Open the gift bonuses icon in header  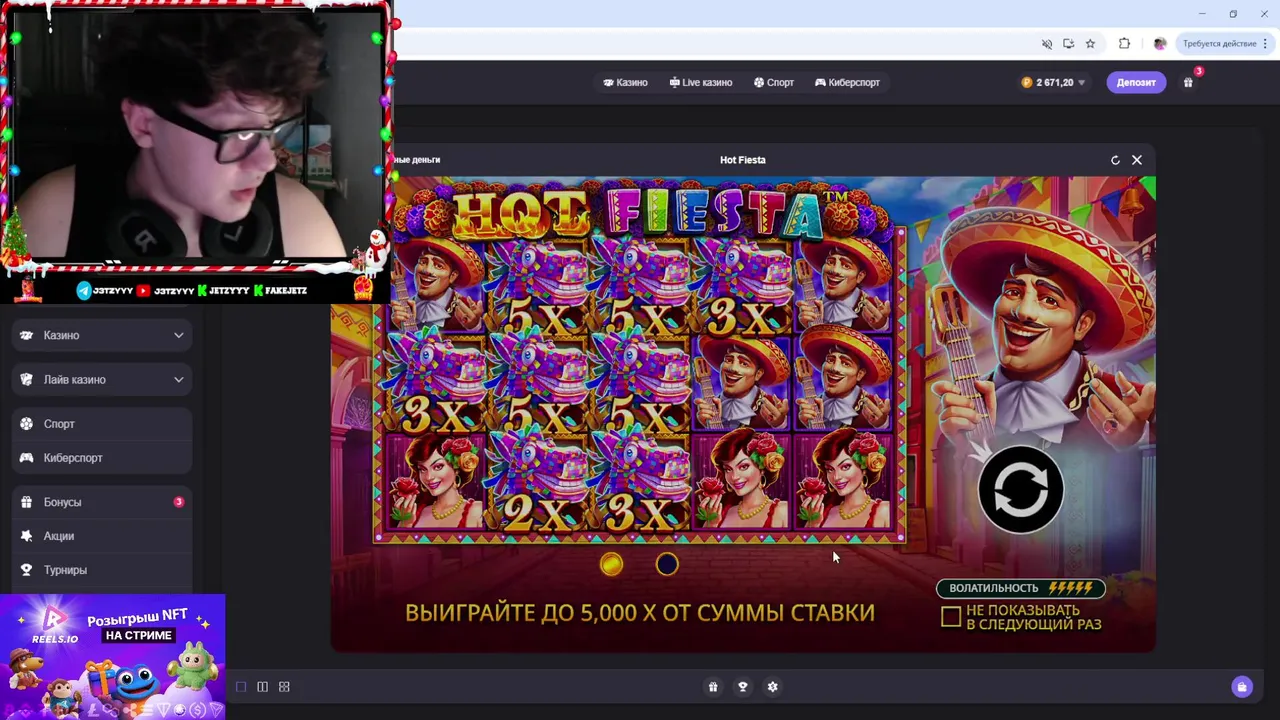pyautogui.click(x=1188, y=83)
